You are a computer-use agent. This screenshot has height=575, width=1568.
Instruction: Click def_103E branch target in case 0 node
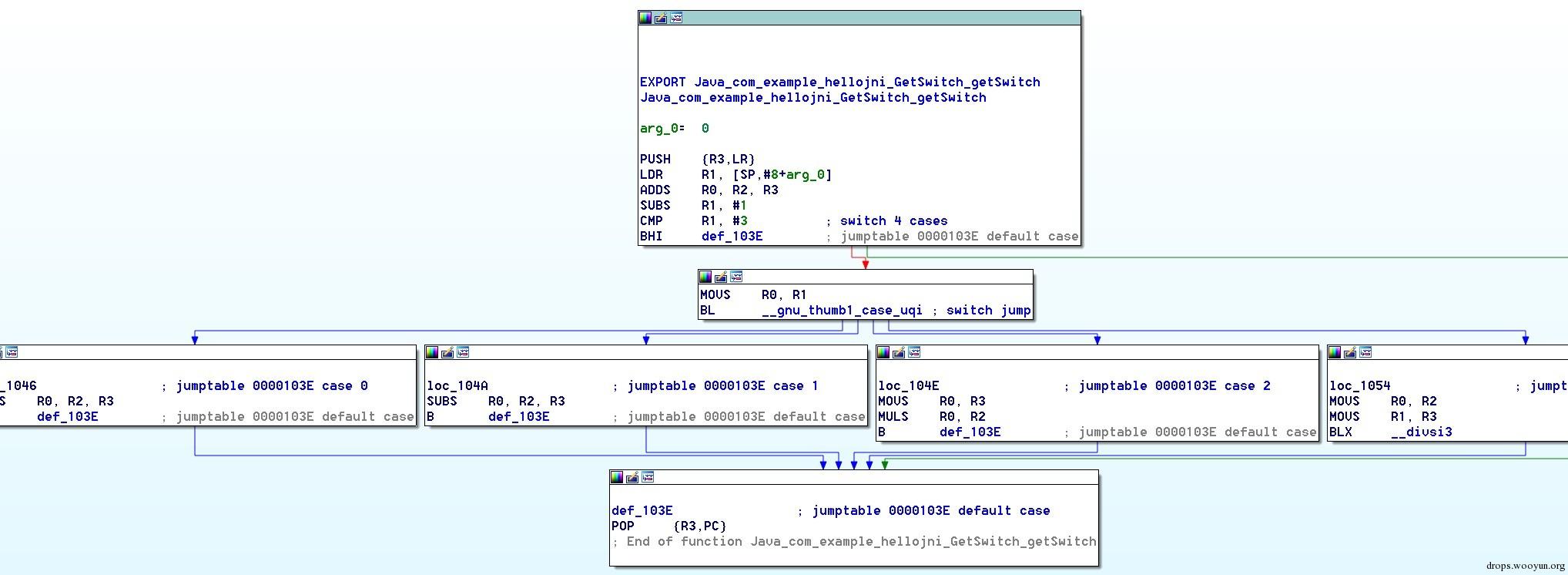pyautogui.click(x=68, y=416)
